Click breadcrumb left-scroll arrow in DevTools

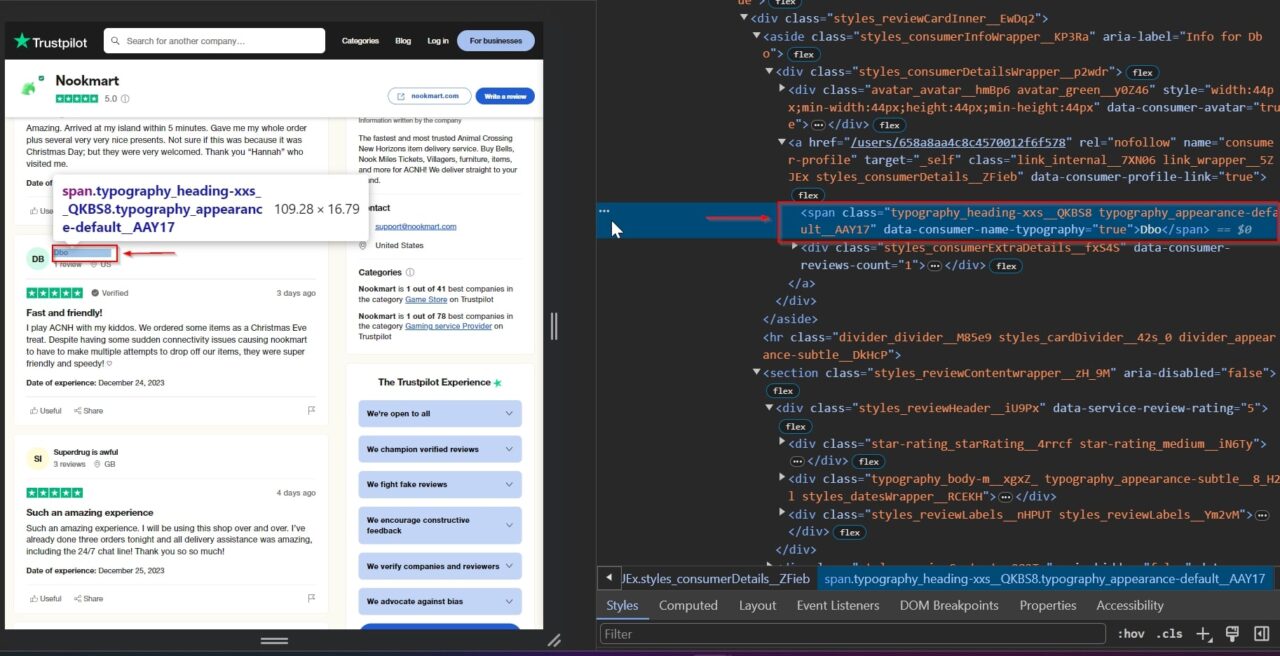coord(608,578)
